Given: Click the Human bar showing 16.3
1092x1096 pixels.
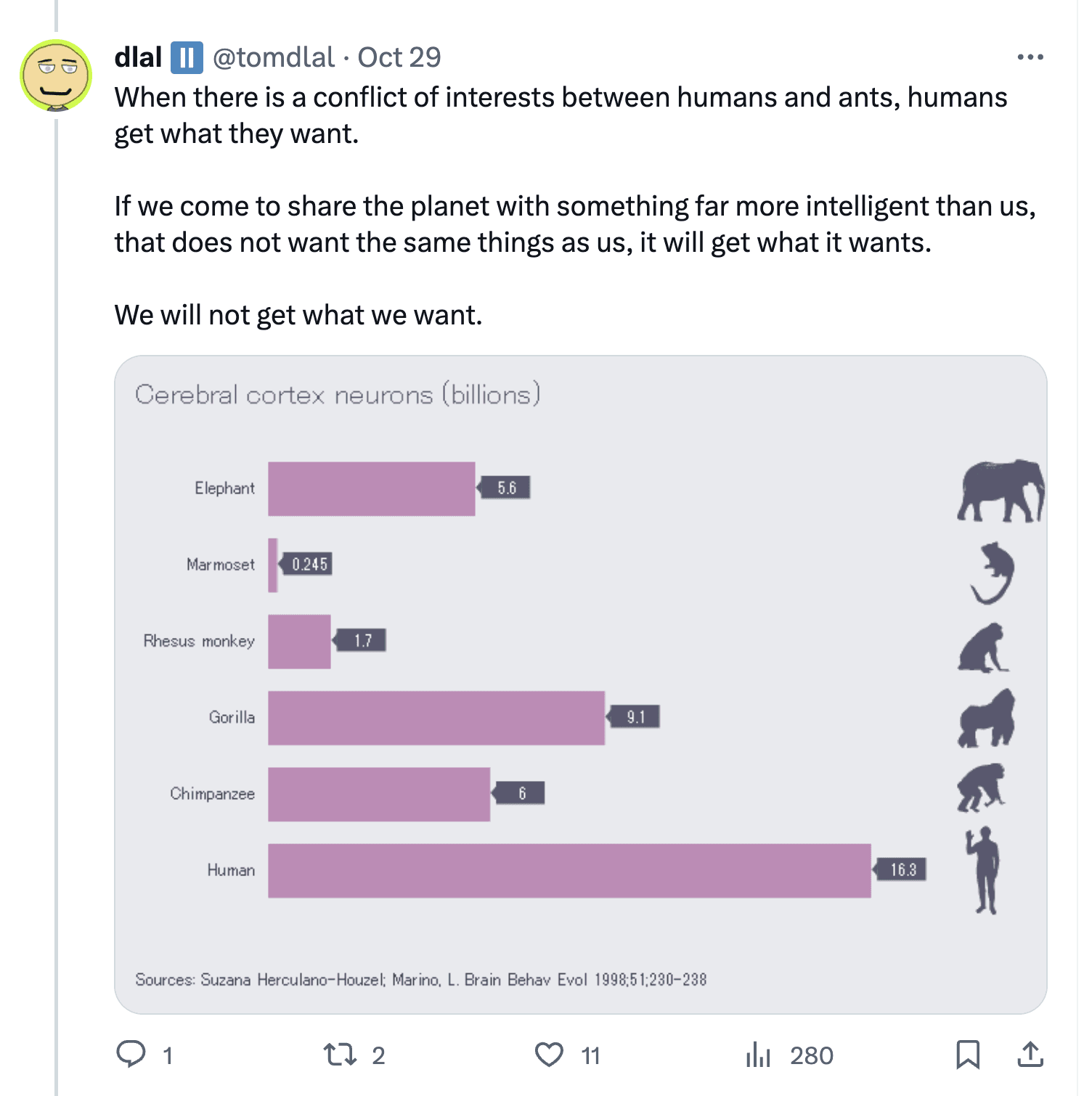Looking at the screenshot, I should point(569,870).
